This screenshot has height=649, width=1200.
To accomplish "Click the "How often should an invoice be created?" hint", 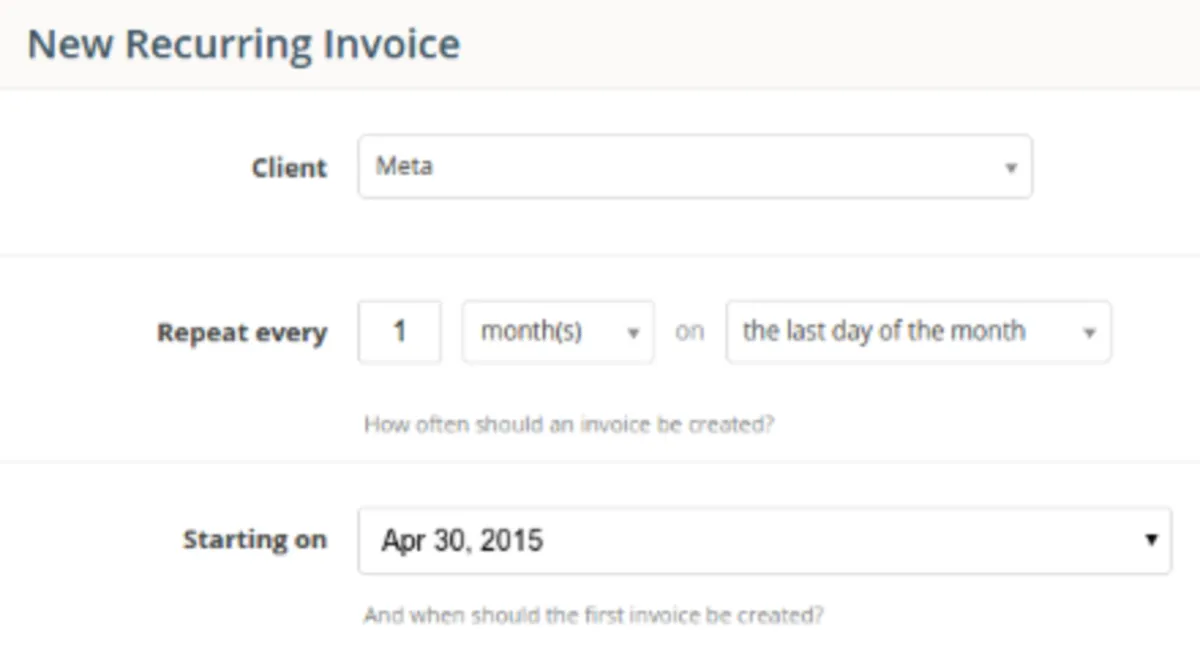I will point(569,424).
